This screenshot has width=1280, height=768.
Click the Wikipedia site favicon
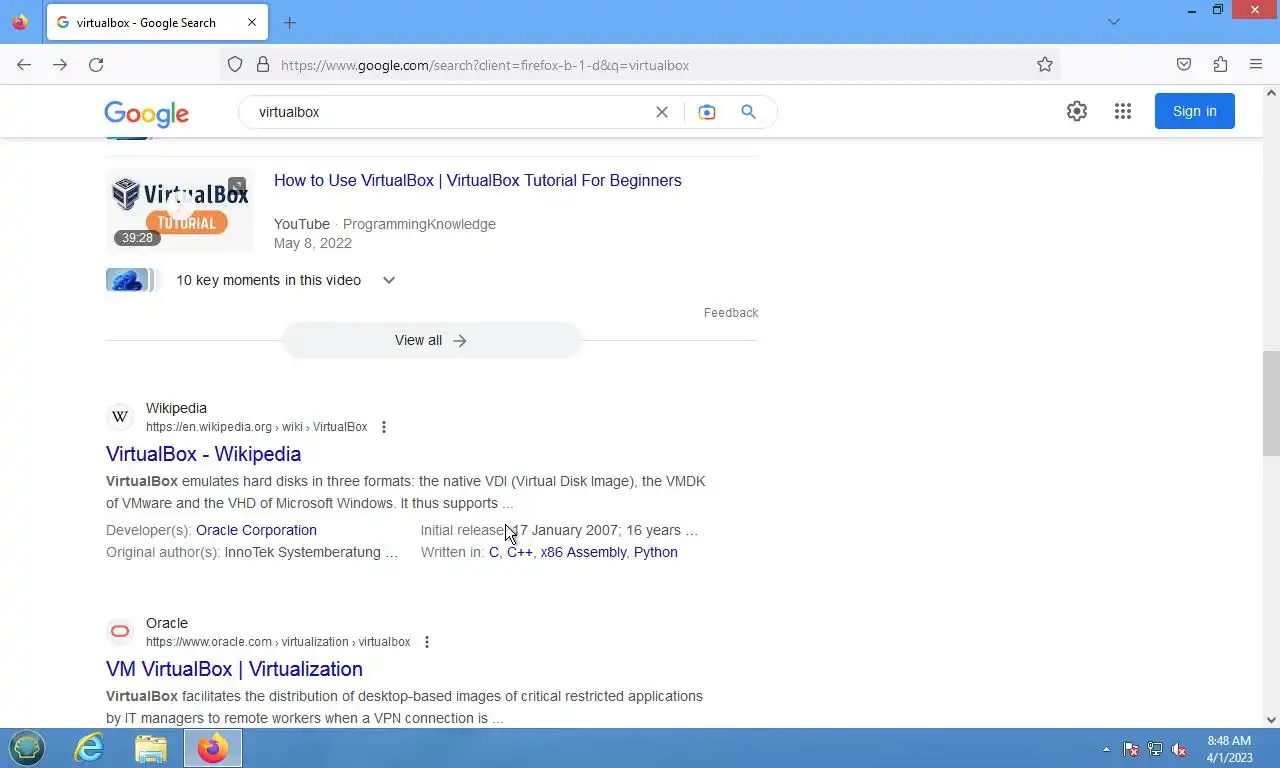click(120, 416)
